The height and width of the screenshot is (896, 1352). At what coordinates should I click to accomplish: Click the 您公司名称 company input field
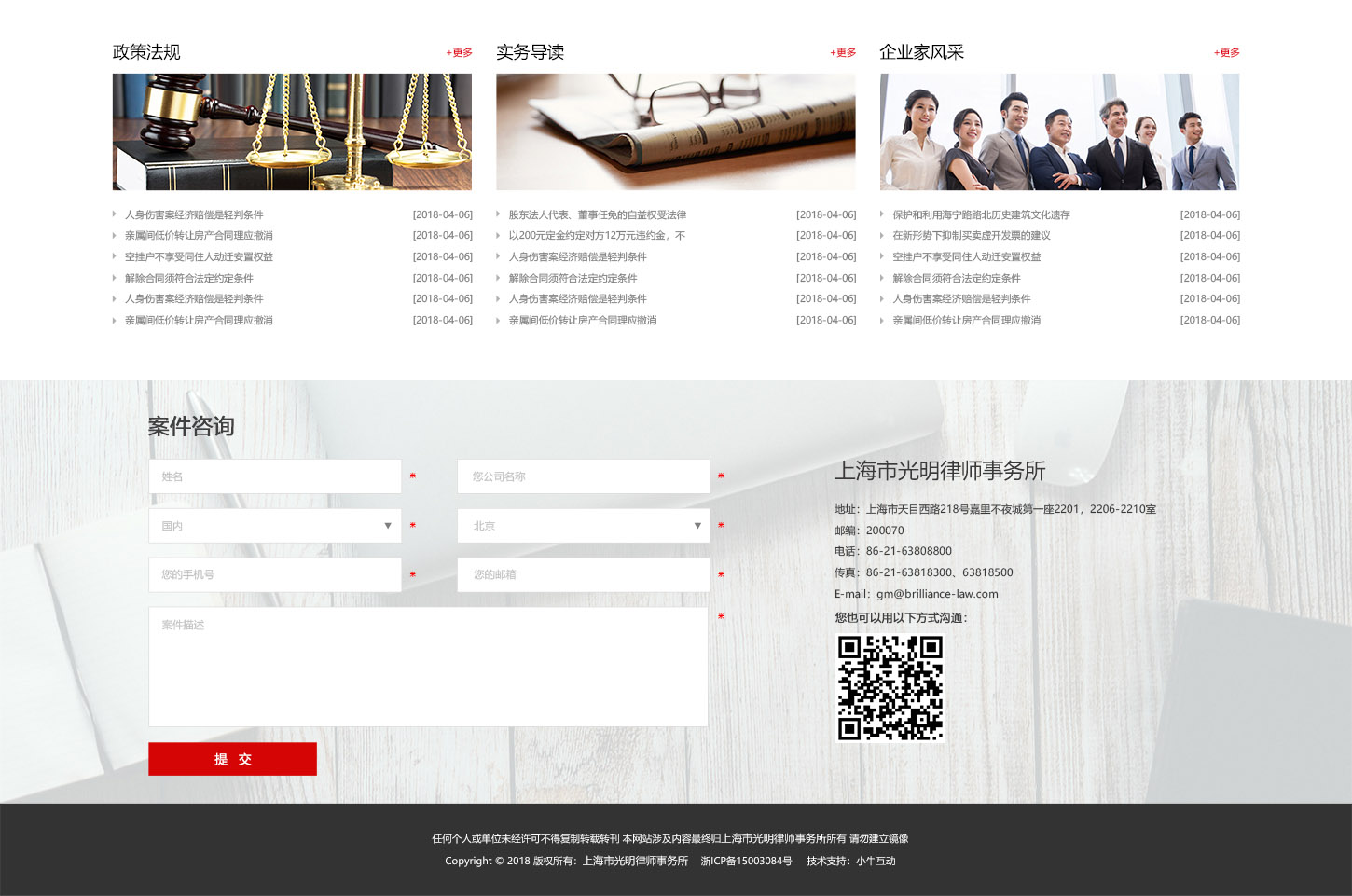(x=584, y=476)
